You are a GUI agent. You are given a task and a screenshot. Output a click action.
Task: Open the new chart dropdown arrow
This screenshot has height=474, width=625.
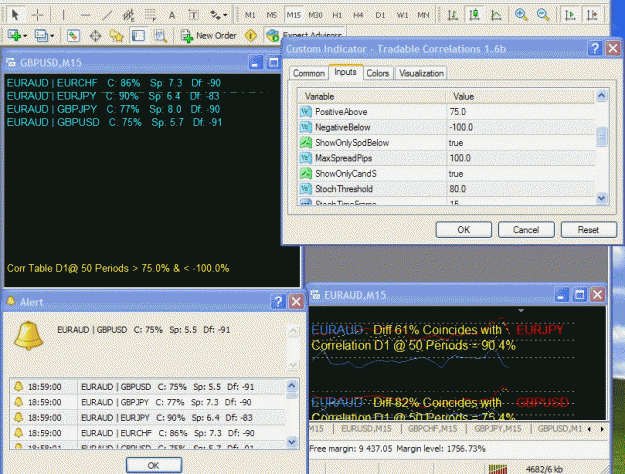click(25, 36)
